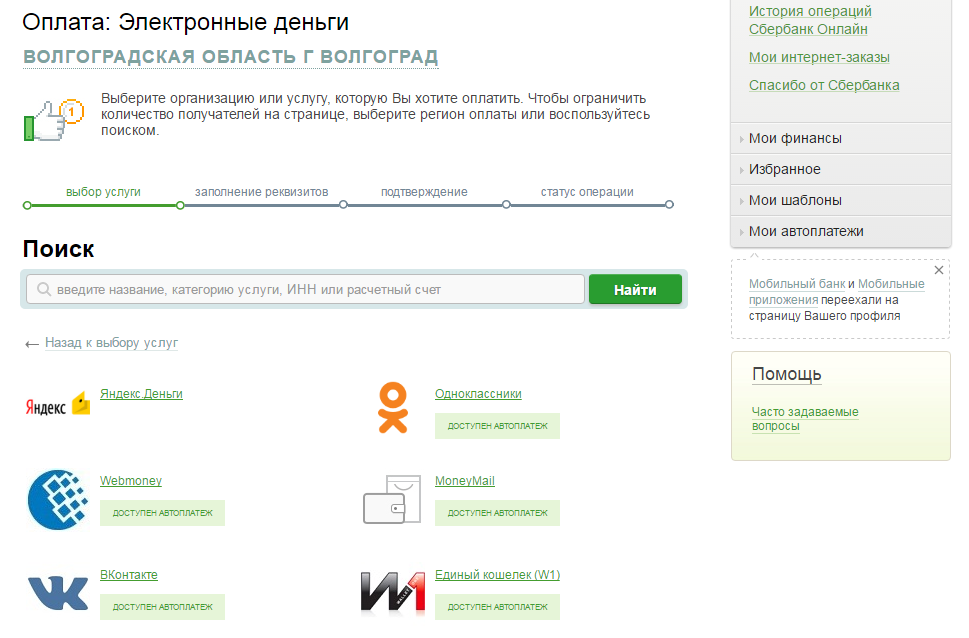Close the Мобильный банк notice box
The height and width of the screenshot is (638, 969).
click(938, 270)
